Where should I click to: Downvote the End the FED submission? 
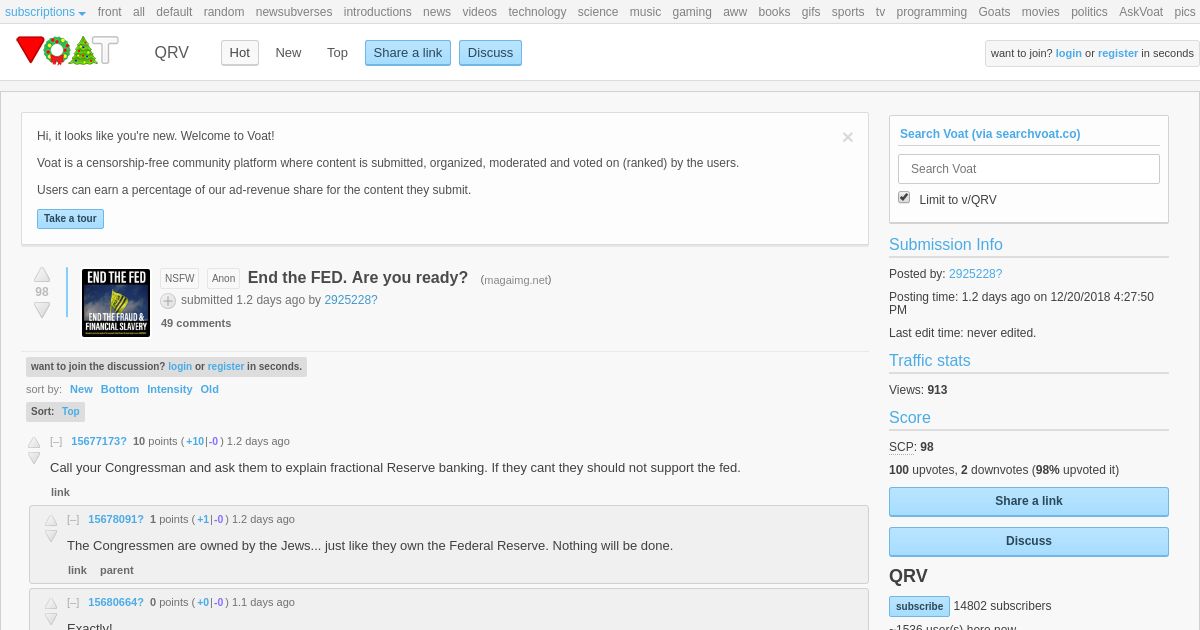(42, 310)
